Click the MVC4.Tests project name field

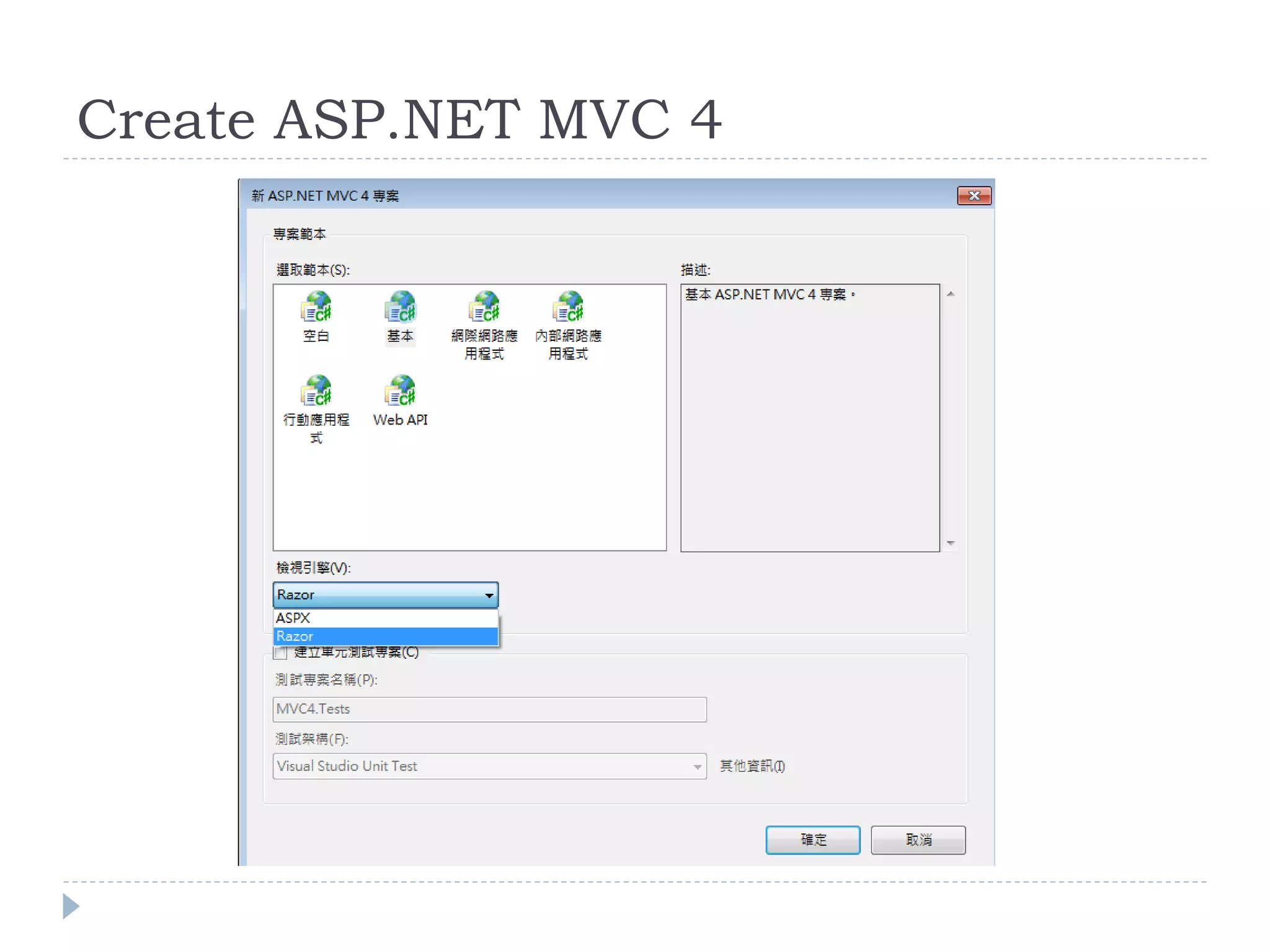[489, 709]
